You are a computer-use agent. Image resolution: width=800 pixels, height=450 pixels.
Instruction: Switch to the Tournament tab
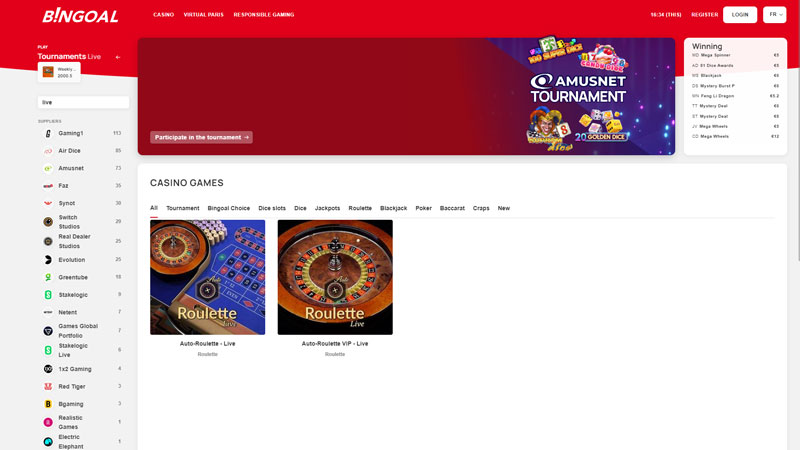183,208
